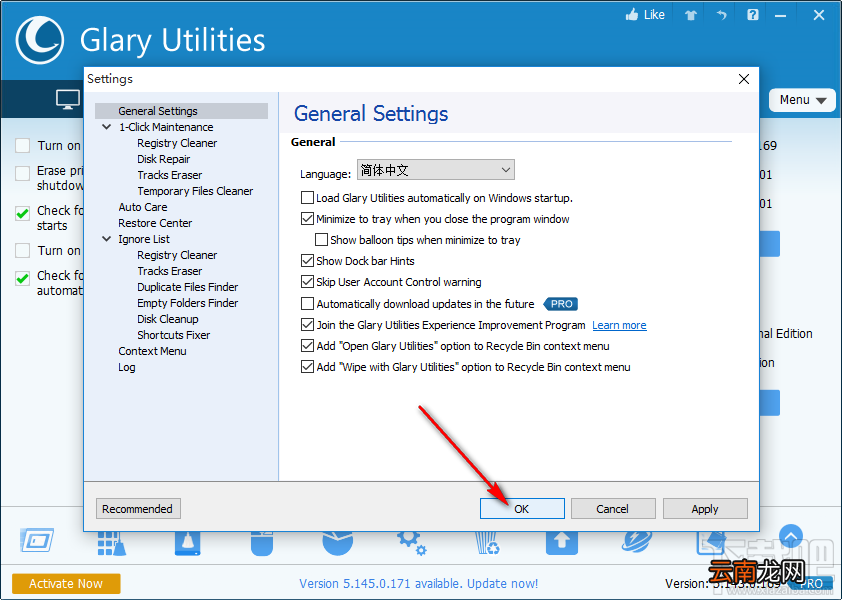Toggle Join Experience Improvement Program checkbox
Image resolution: width=842 pixels, height=600 pixels.
[307, 324]
